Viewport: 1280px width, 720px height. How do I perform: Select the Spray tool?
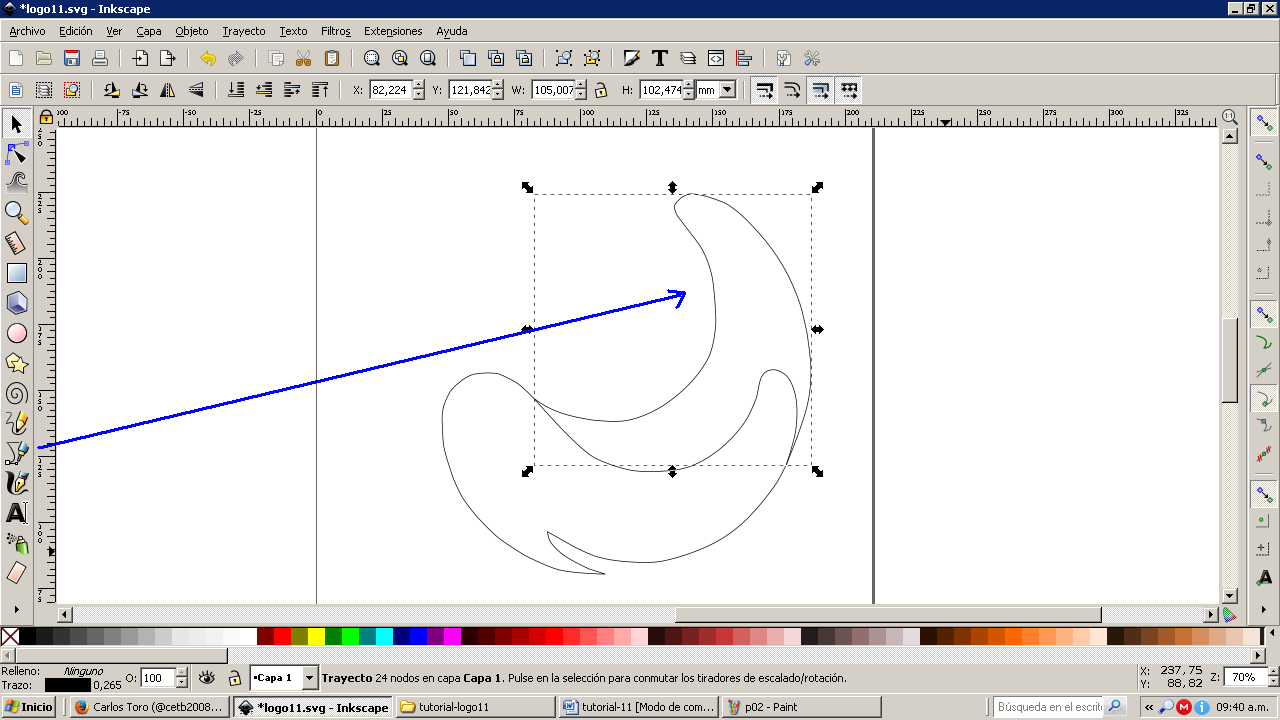tap(16, 543)
